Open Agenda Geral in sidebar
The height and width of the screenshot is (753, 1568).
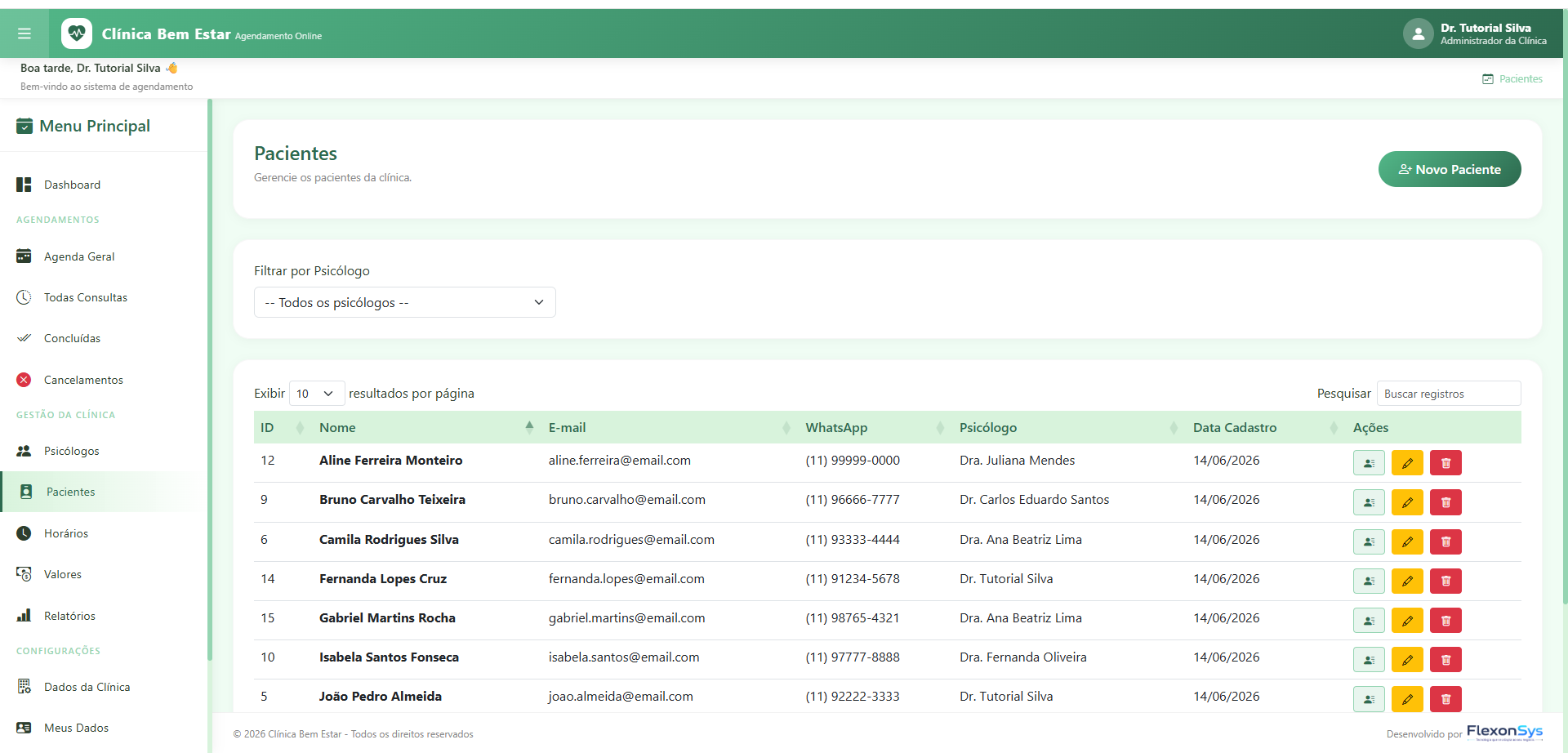point(79,256)
